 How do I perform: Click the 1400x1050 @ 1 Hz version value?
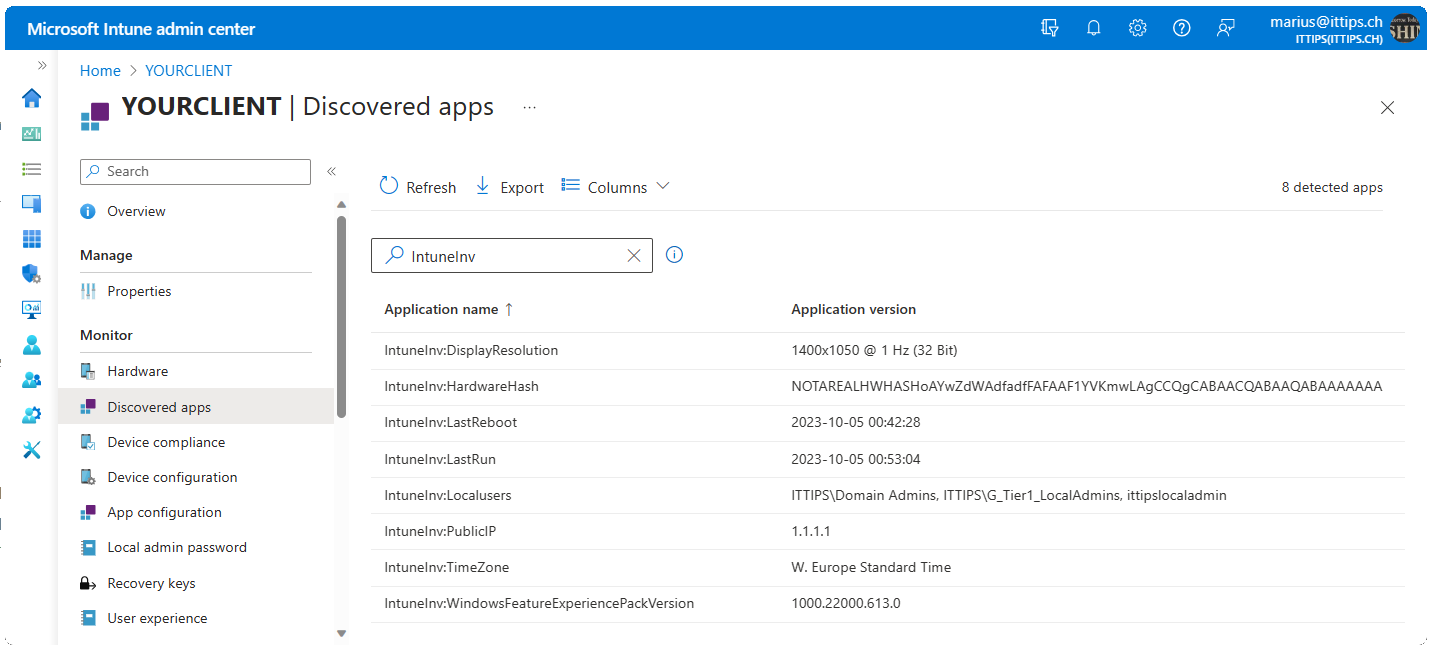[875, 351]
